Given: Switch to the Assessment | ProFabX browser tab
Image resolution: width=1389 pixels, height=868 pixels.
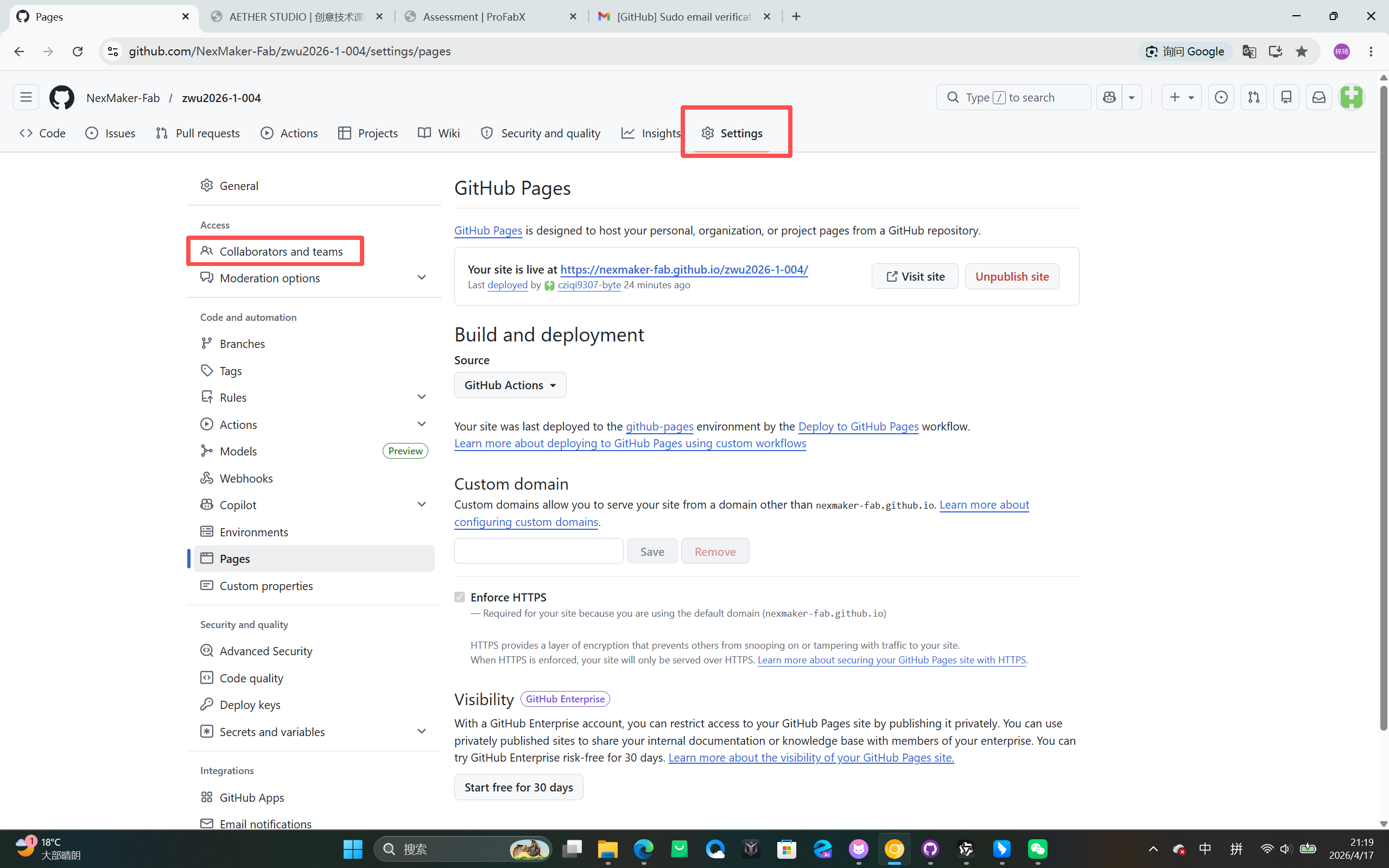Looking at the screenshot, I should tap(491, 17).
